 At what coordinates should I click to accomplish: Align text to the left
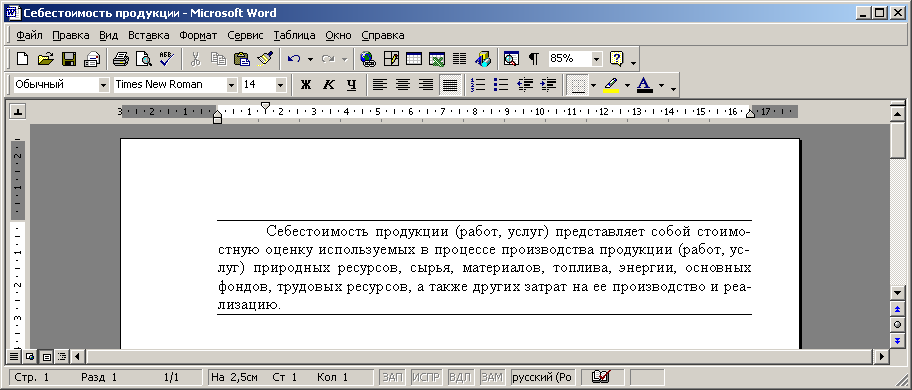pyautogui.click(x=379, y=85)
